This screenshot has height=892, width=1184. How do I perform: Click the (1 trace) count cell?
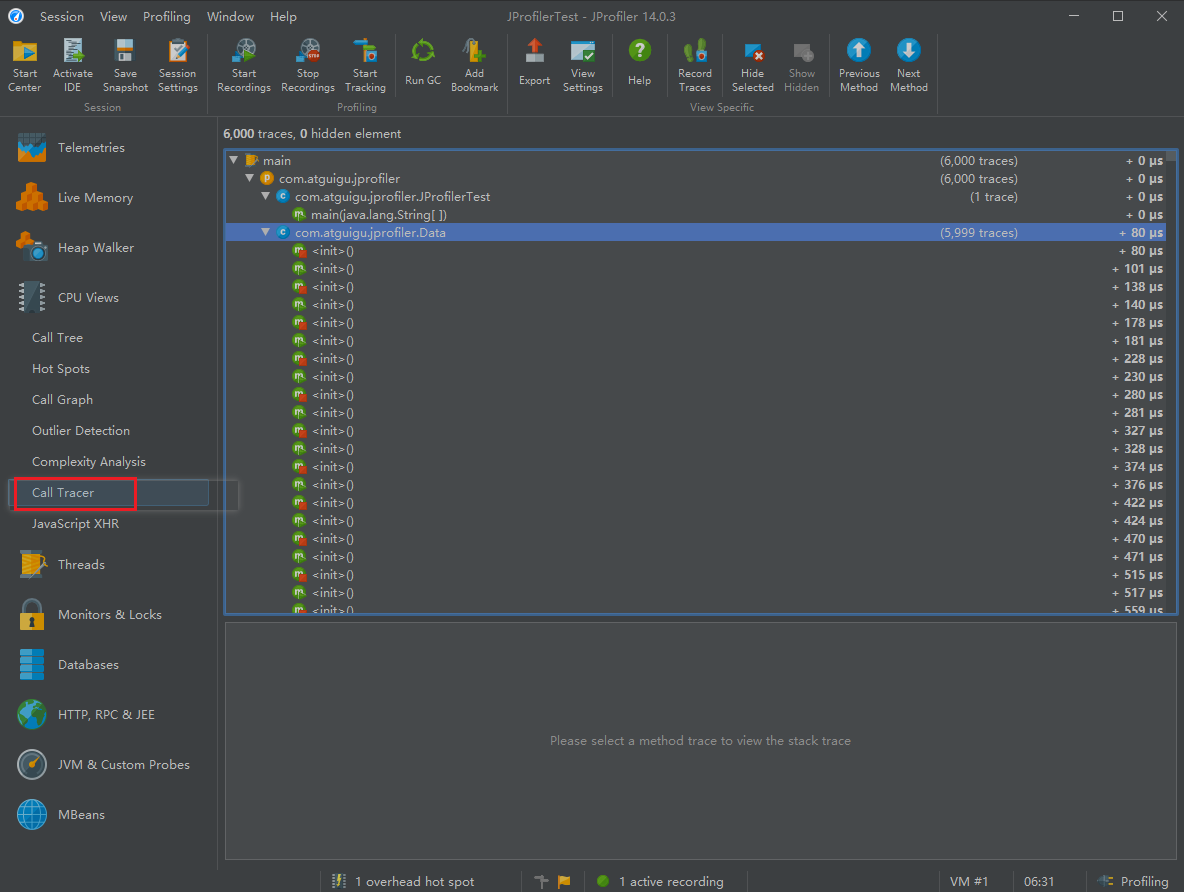(x=994, y=196)
